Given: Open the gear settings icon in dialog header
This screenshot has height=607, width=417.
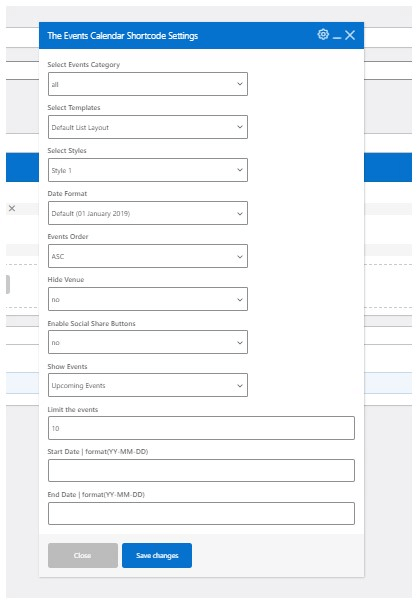Looking at the screenshot, I should tap(323, 34).
